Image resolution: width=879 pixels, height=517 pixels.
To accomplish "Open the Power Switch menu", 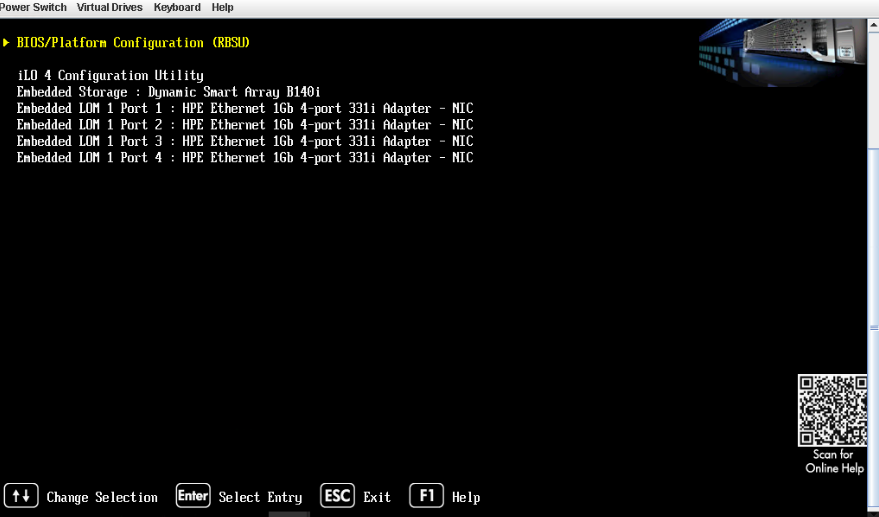I will tap(33, 7).
